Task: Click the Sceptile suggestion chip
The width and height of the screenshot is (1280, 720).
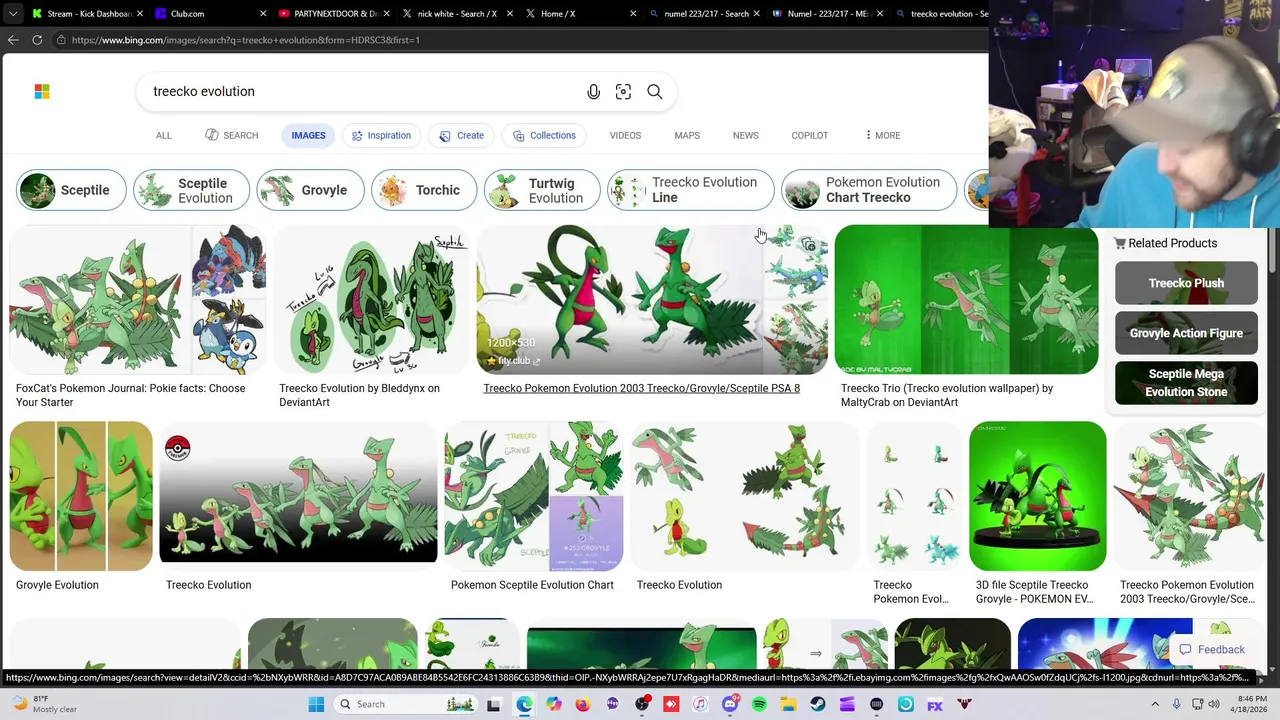Action: point(71,190)
